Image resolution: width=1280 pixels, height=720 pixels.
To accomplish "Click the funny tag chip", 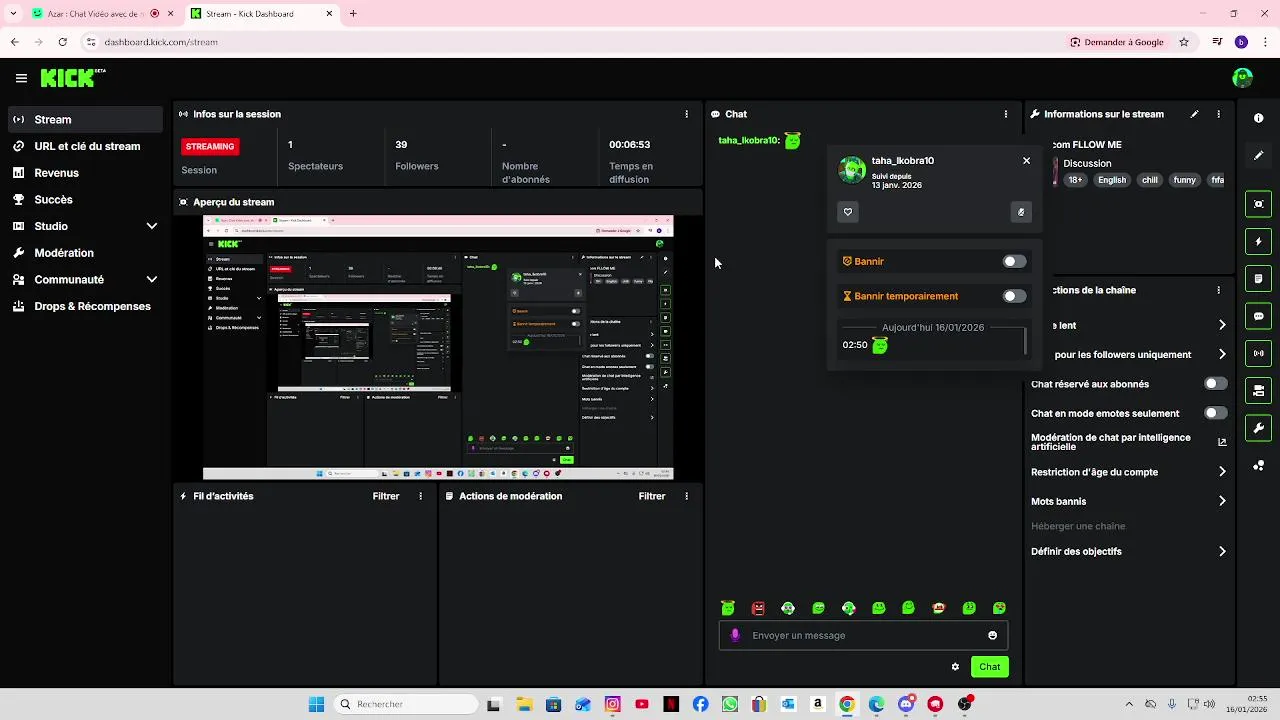I will (x=1185, y=180).
